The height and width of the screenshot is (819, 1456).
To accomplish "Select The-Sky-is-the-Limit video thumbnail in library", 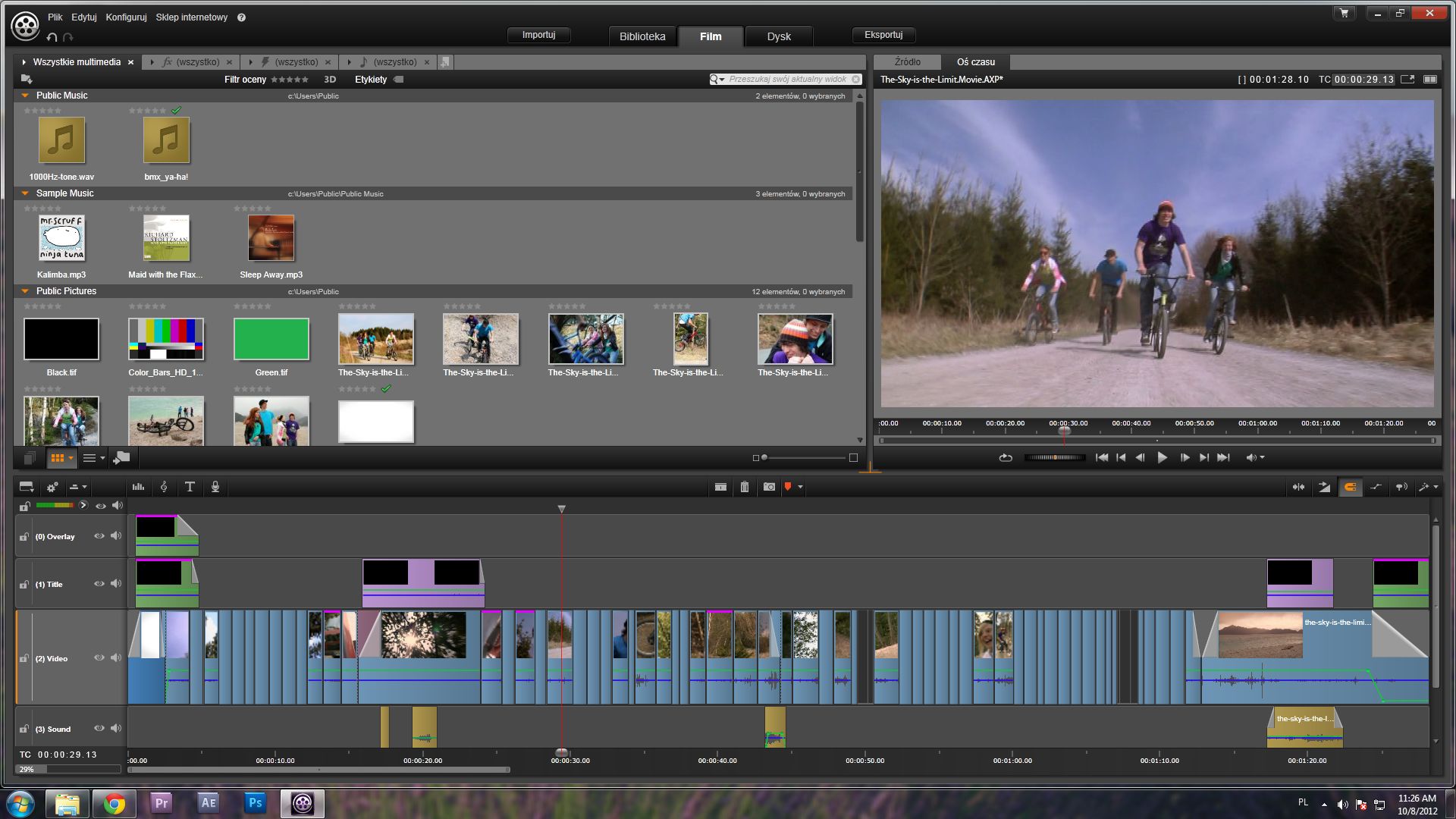I will tap(376, 339).
